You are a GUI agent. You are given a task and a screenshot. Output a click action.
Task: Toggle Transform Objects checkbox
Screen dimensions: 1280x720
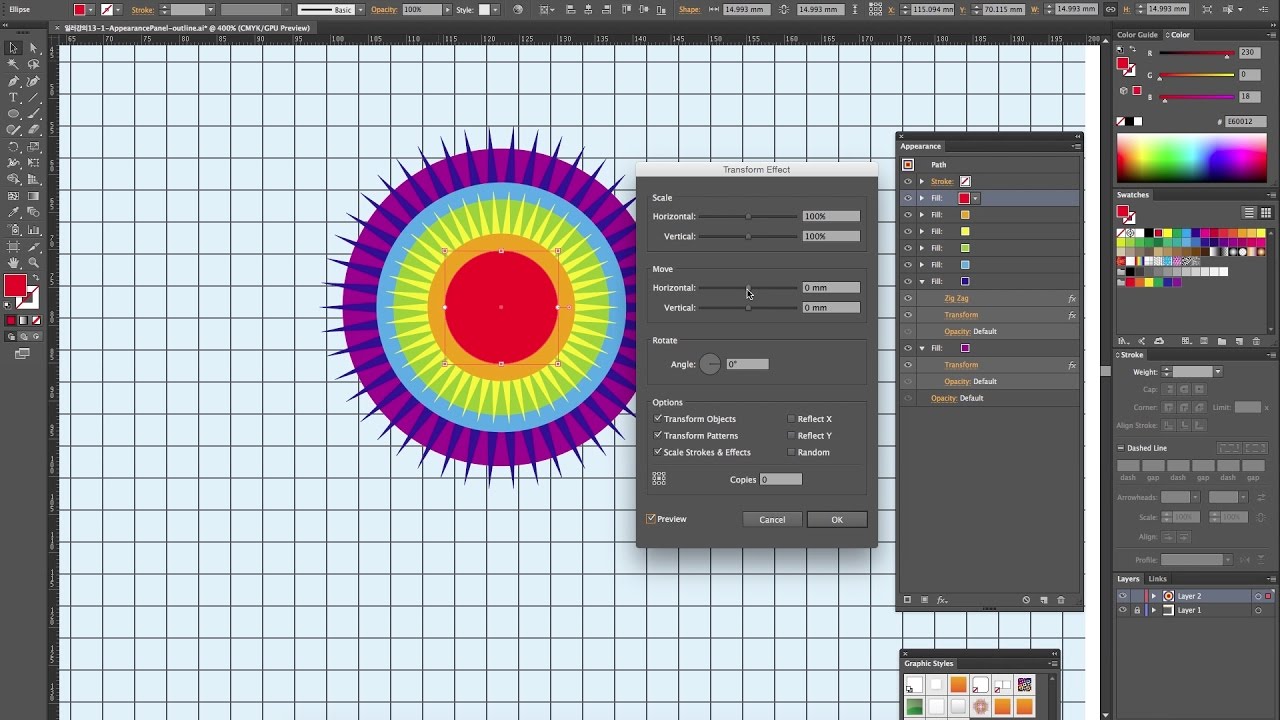point(658,419)
